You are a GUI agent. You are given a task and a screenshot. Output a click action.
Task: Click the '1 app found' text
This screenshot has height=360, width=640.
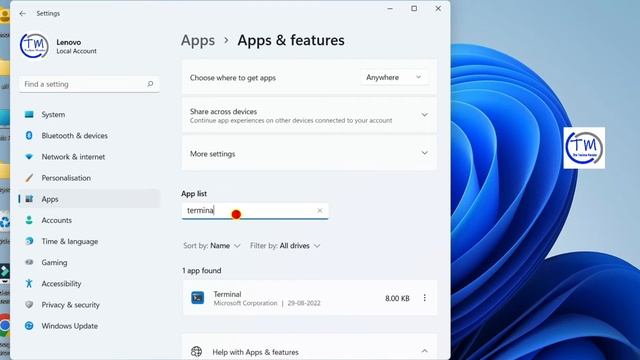202,271
